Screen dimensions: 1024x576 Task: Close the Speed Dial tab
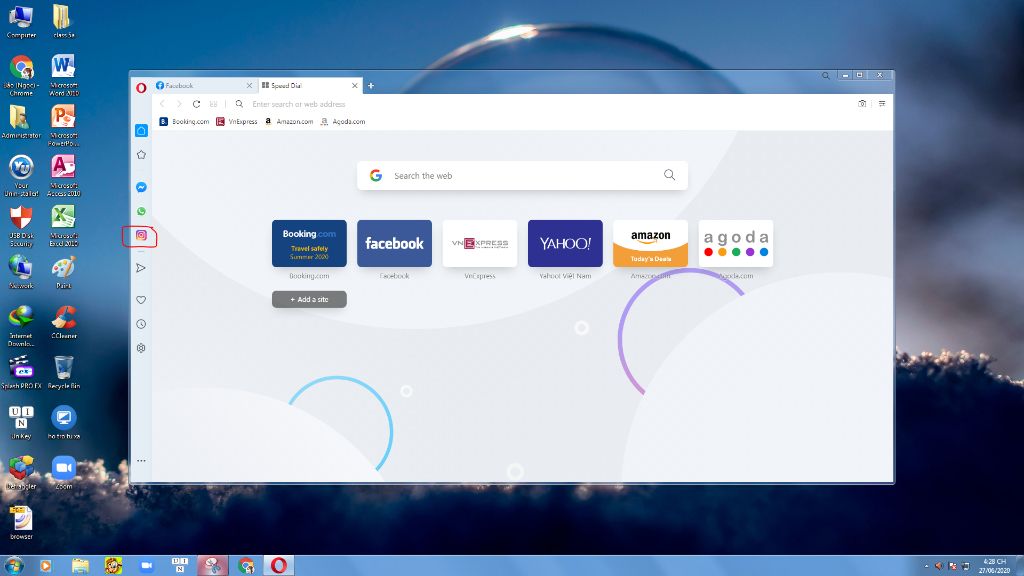355,86
